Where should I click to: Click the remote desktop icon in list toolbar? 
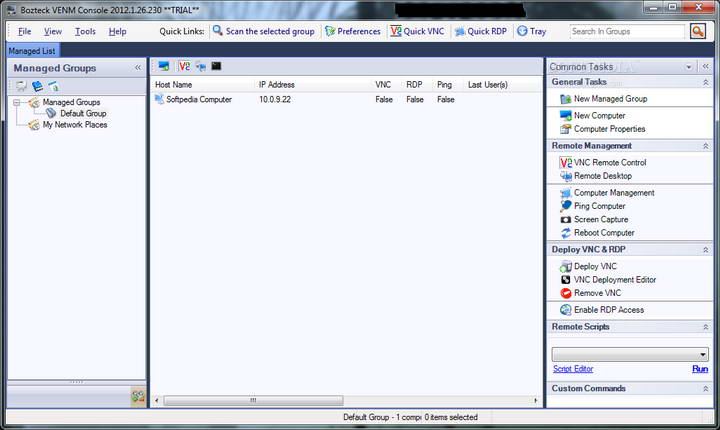(201, 66)
